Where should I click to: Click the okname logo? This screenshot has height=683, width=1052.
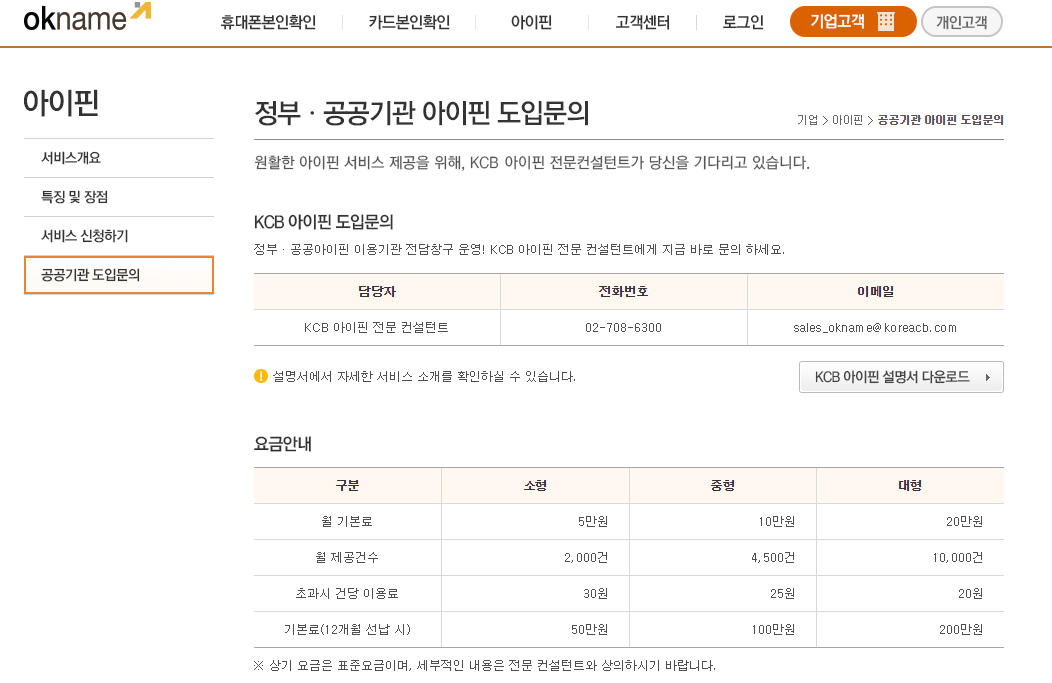coord(87,18)
